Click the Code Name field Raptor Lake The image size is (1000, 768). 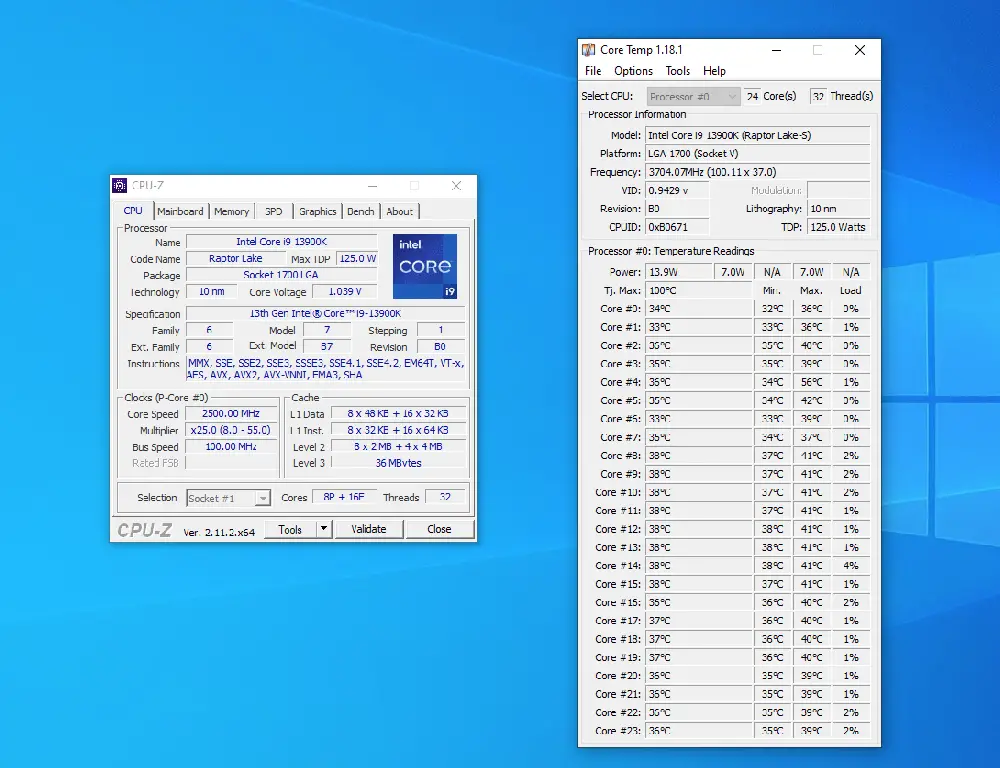(236, 258)
